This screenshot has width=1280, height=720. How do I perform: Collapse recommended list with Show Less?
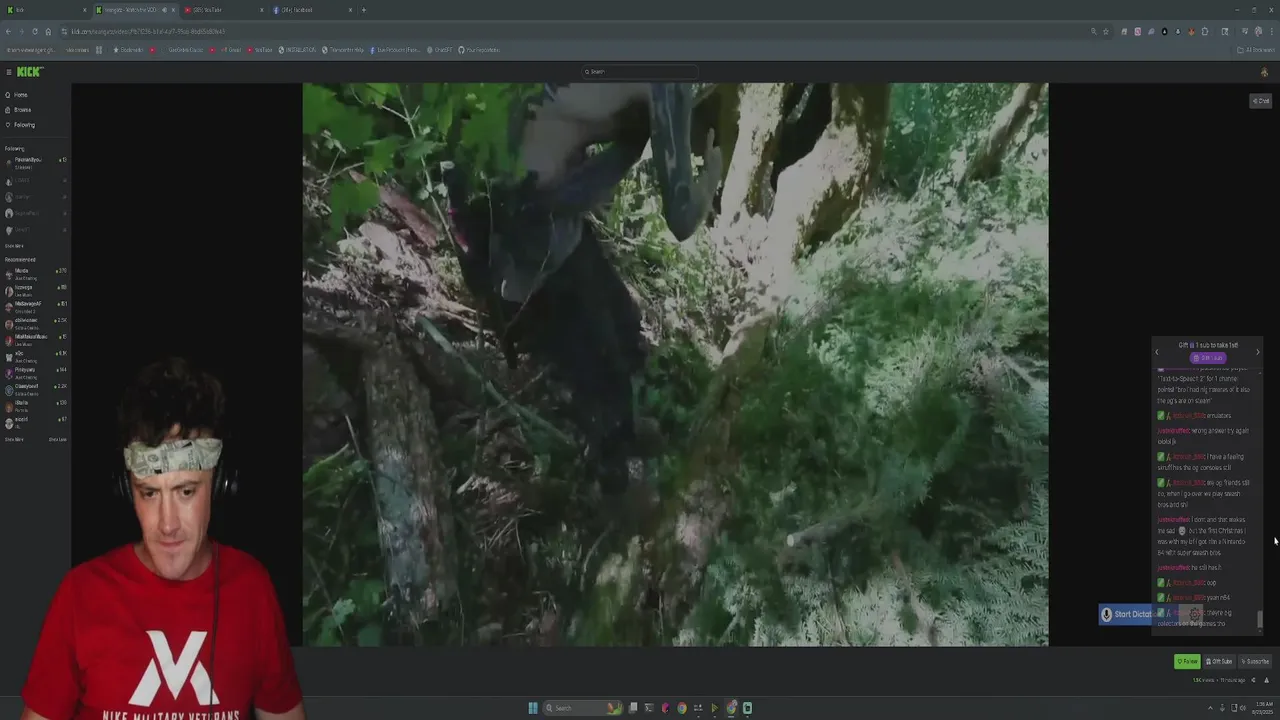pos(58,439)
